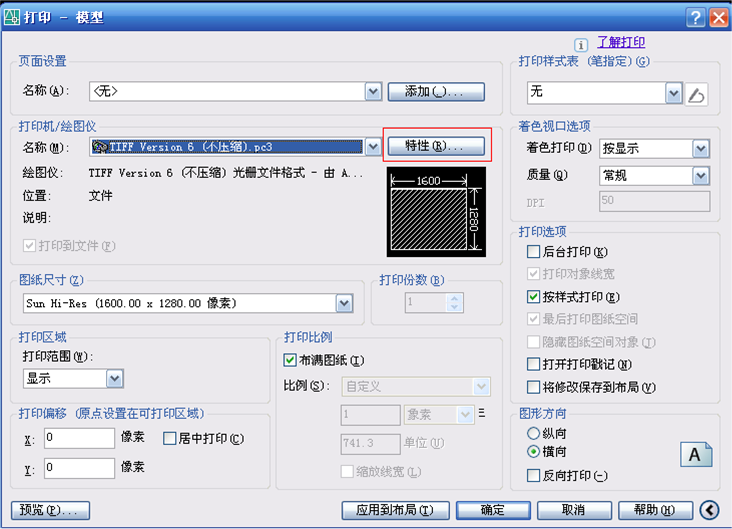Click the info icon beside 了解打印
Image resolution: width=732 pixels, height=529 pixels.
(x=581, y=45)
